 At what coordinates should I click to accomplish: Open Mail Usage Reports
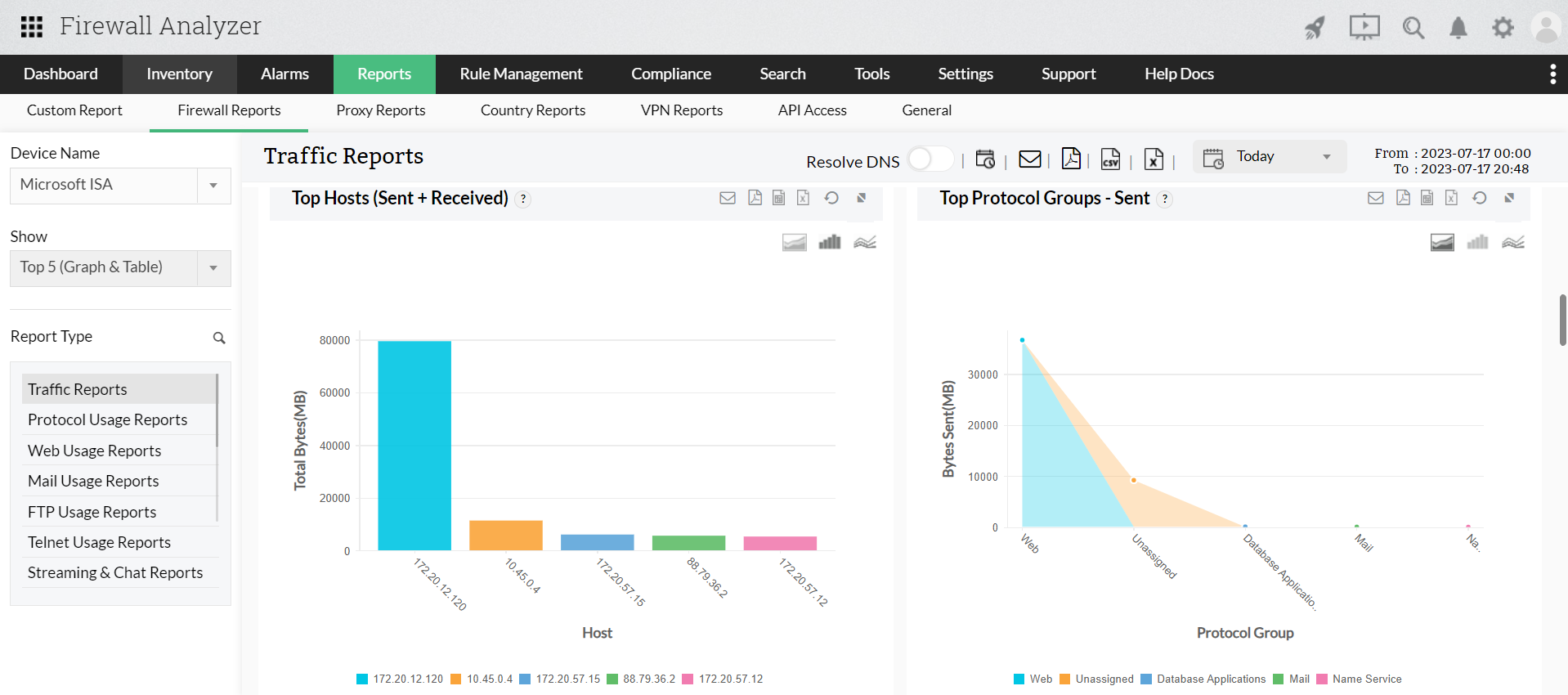[93, 481]
